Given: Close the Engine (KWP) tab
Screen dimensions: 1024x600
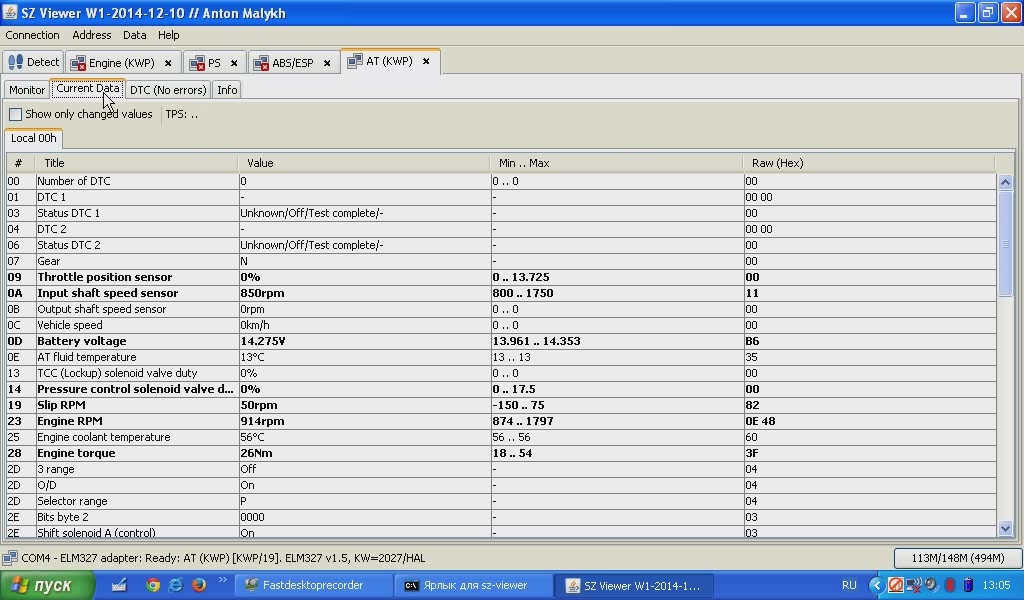Looking at the screenshot, I should (168, 63).
